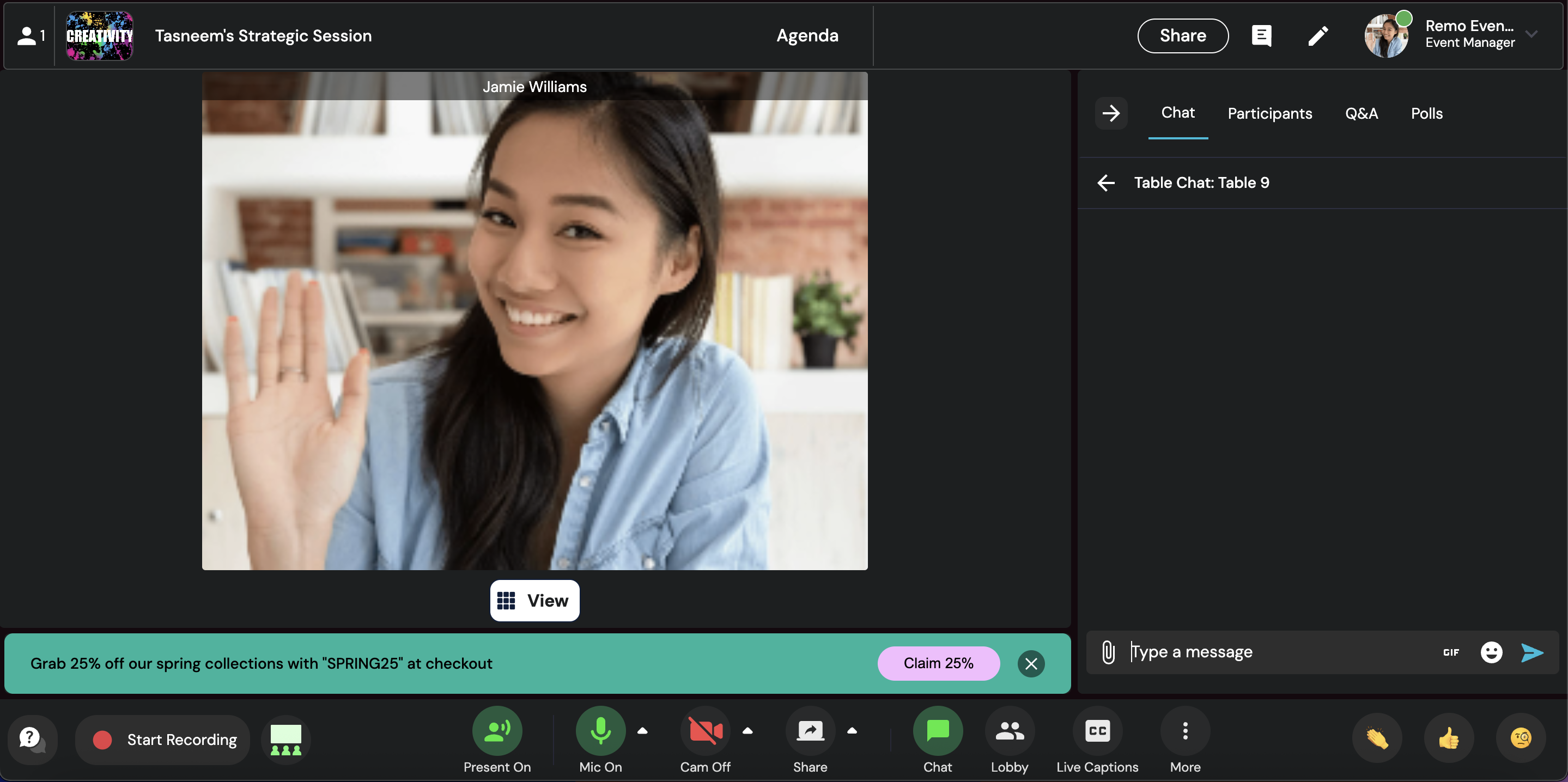Send a thumbs up reaction
Image resolution: width=1568 pixels, height=782 pixels.
pyautogui.click(x=1449, y=738)
